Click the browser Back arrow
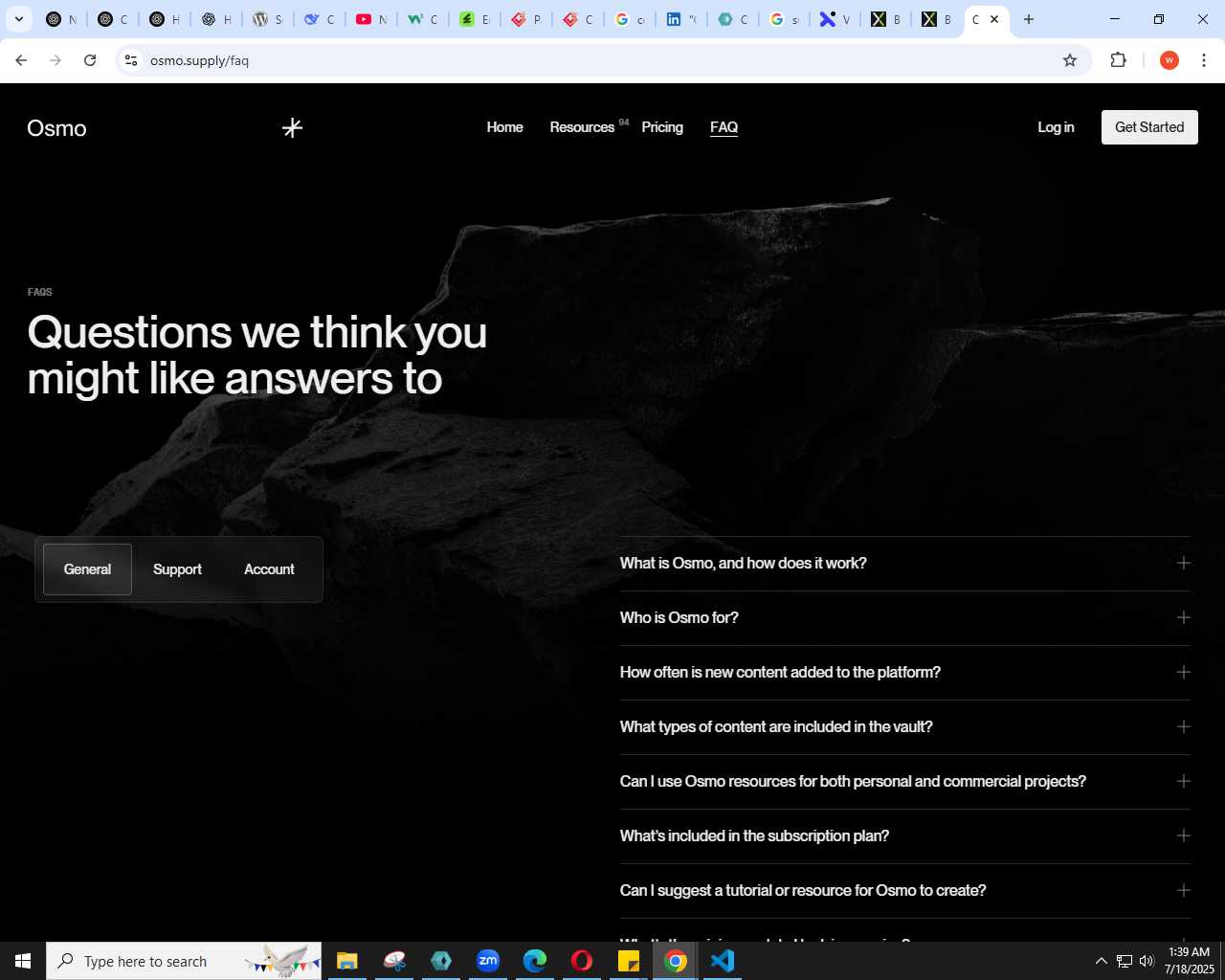 click(x=21, y=60)
